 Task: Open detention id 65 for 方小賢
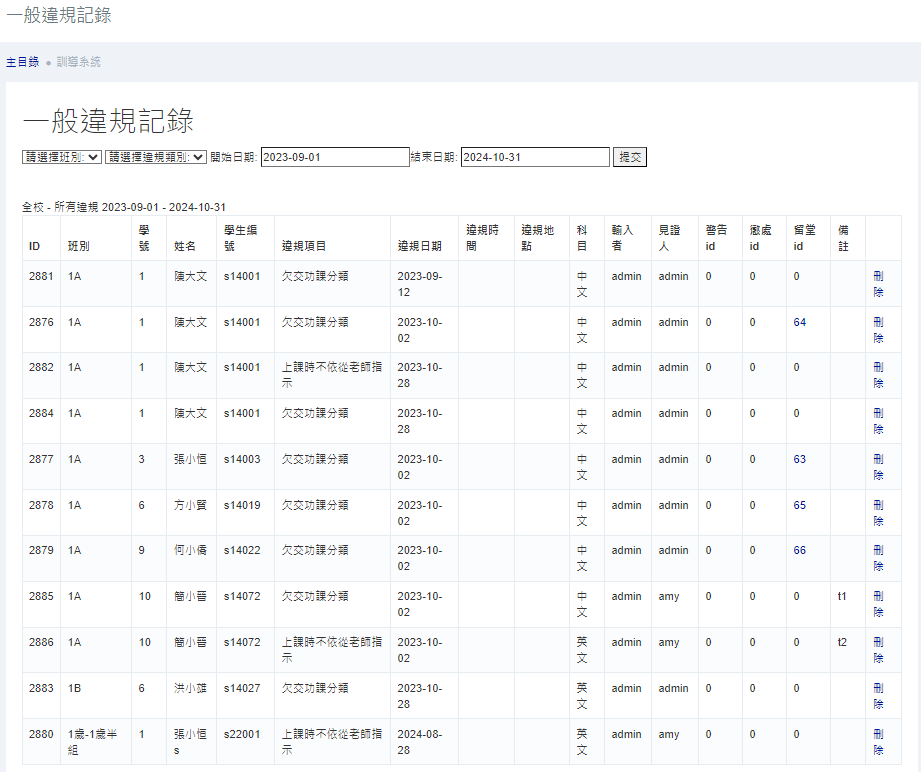pyautogui.click(x=799, y=506)
